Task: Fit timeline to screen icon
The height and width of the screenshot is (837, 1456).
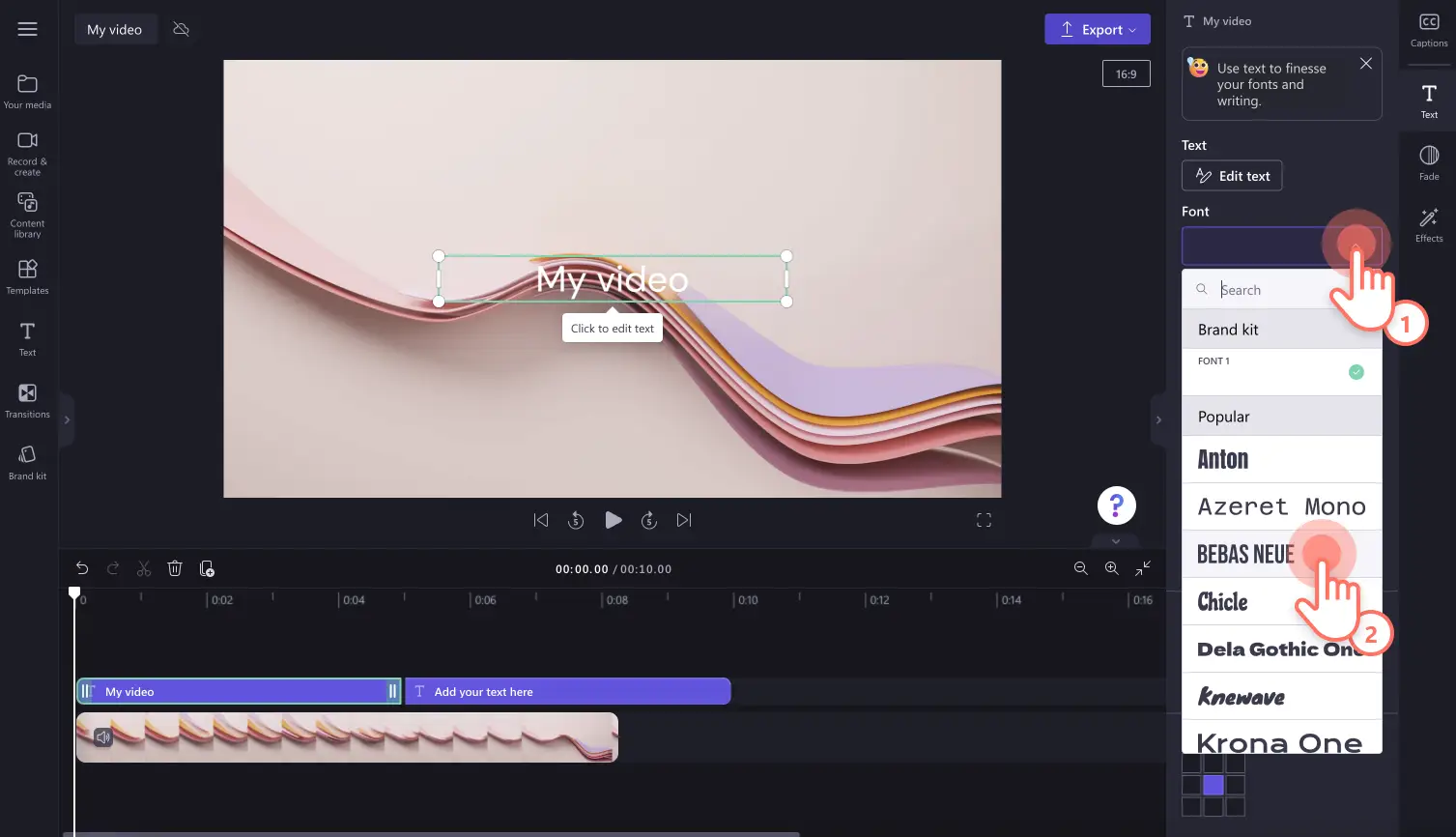Action: tap(1143, 568)
